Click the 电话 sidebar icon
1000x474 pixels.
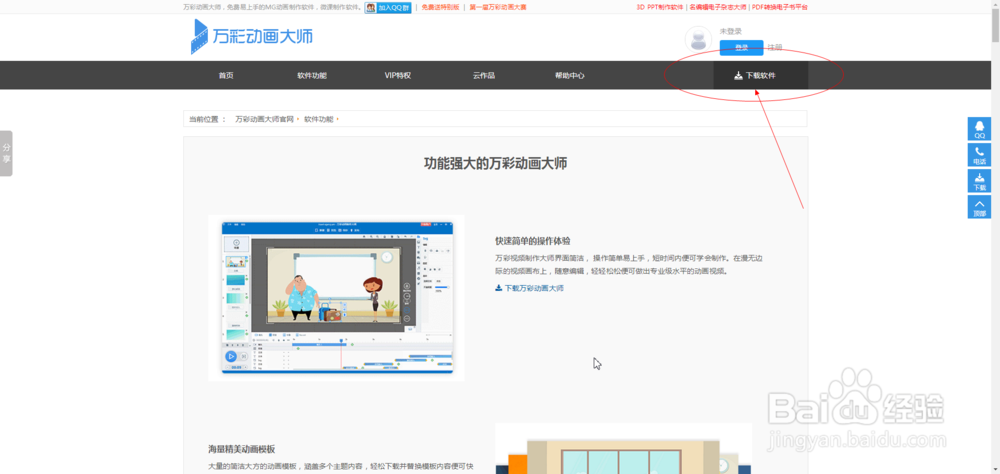point(979,155)
